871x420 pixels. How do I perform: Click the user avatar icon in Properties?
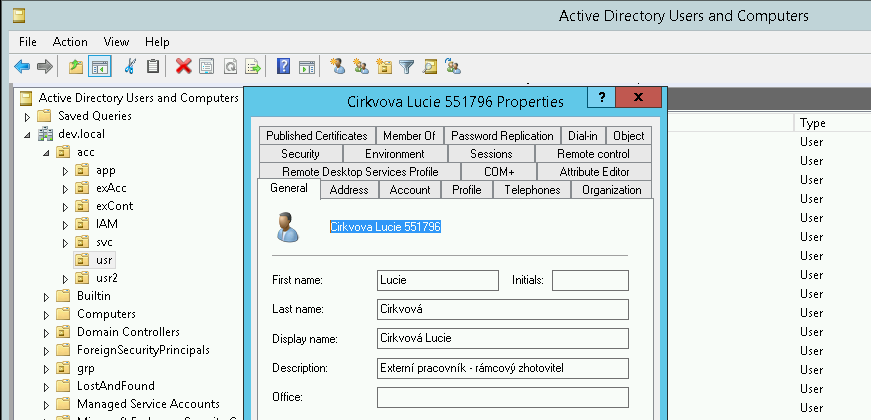coord(288,227)
